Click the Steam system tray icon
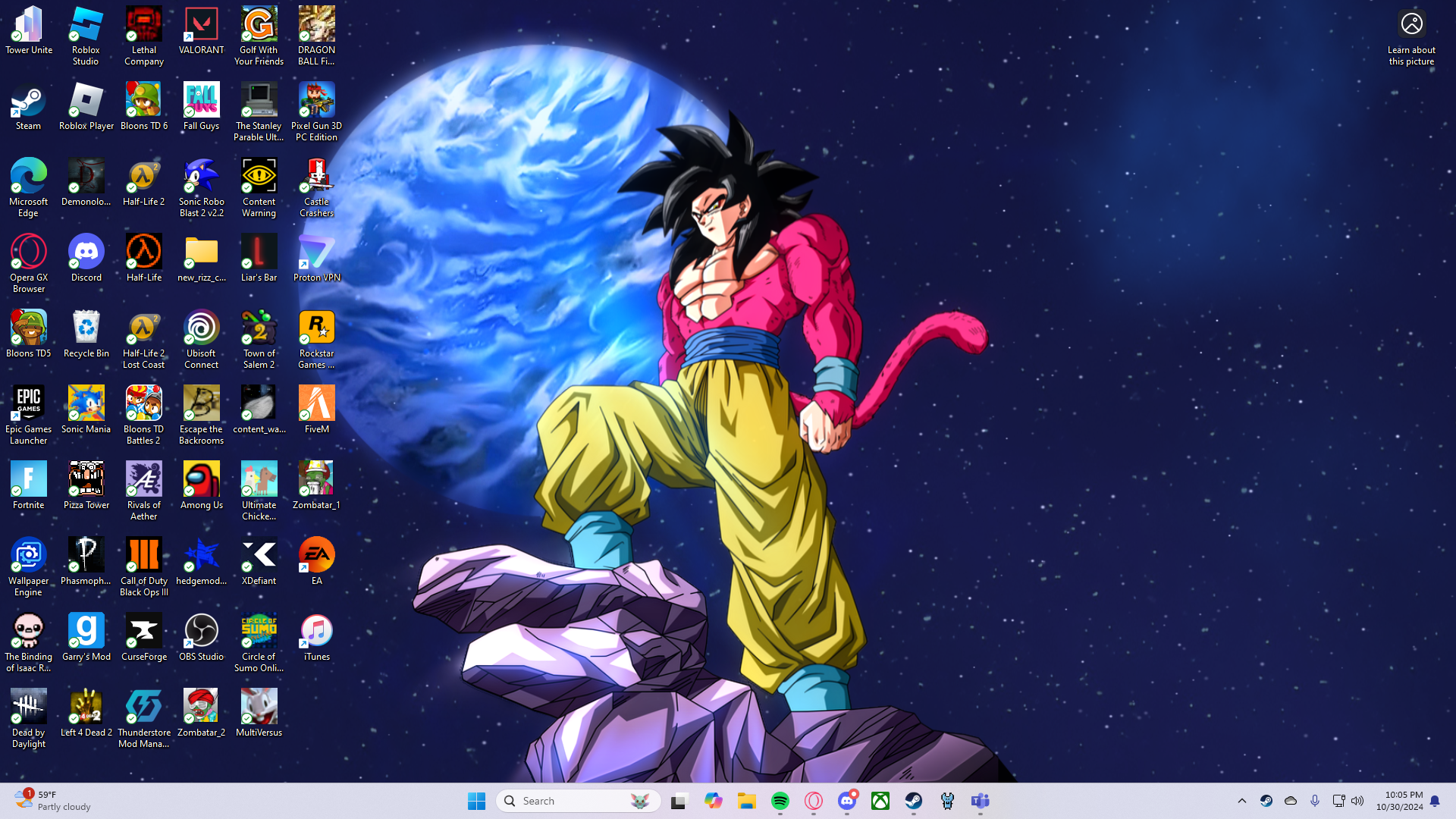Image resolution: width=1456 pixels, height=819 pixels. coord(1266,801)
